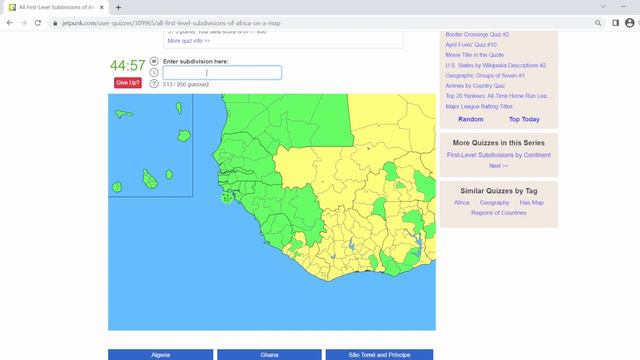Viewport: 640px width, 360px height.
Task: Open the Border Crossings Quiz #2 link
Action: pyautogui.click(x=477, y=35)
